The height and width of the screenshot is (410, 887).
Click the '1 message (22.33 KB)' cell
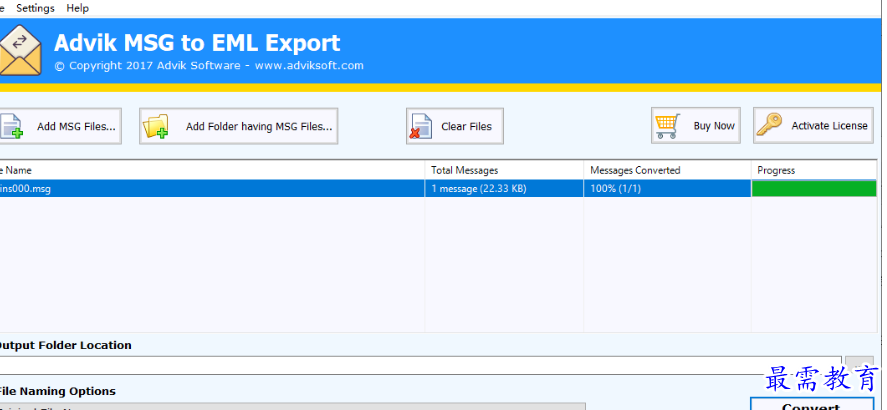tap(504, 188)
